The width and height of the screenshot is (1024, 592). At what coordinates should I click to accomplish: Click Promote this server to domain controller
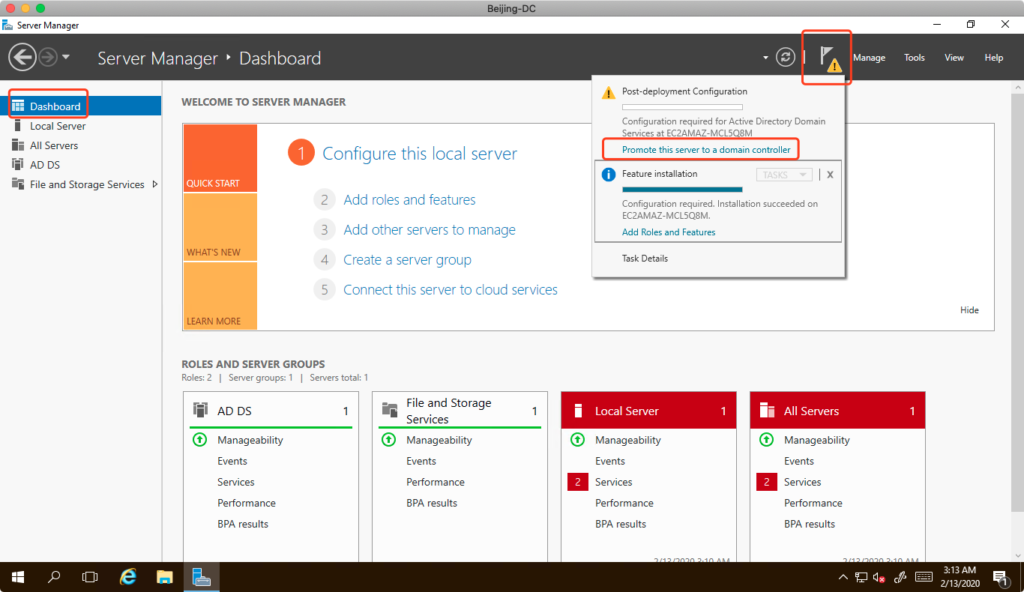[x=706, y=150]
